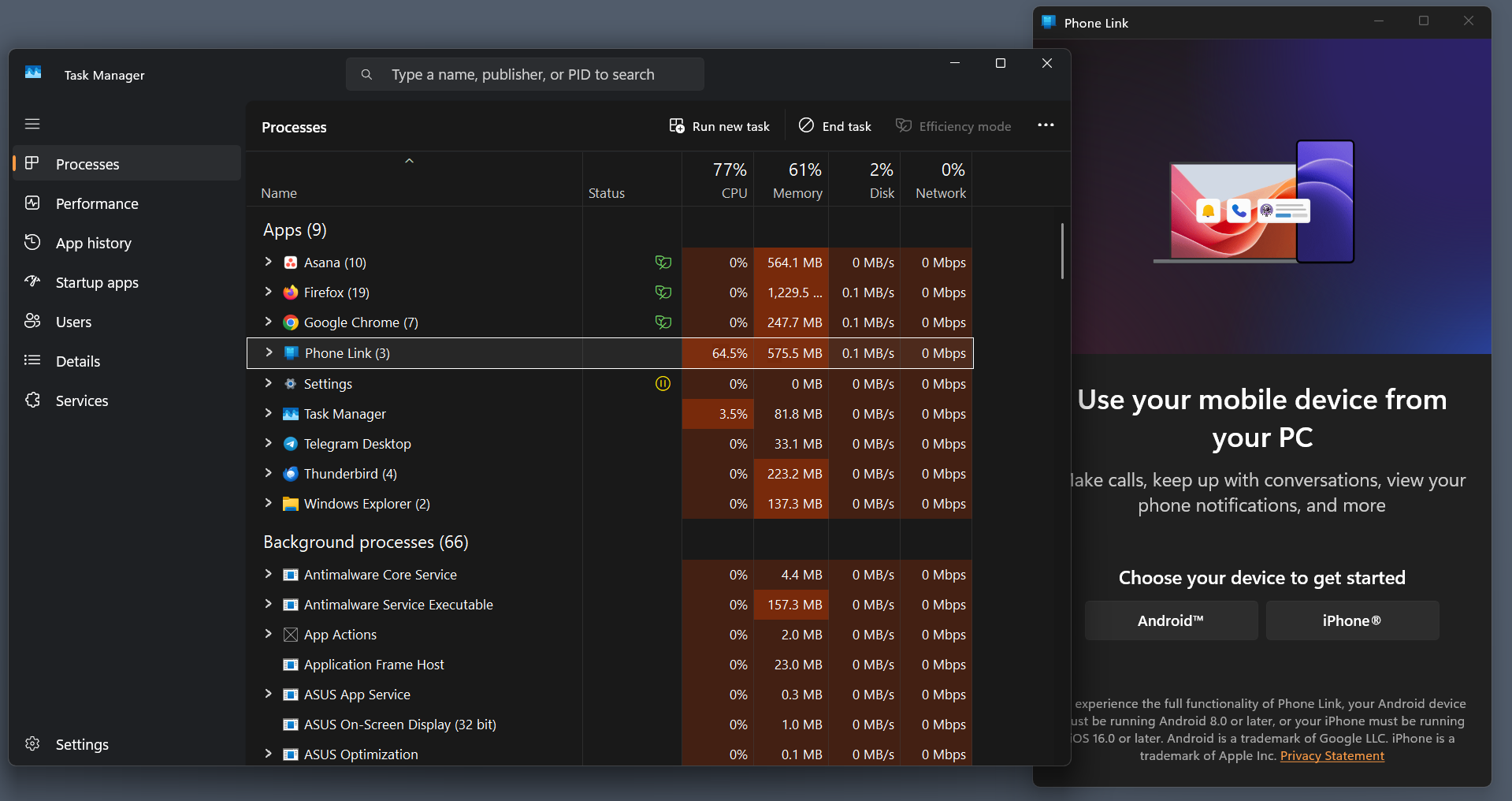Click the End task button
The width and height of the screenshot is (1512, 801).
(x=835, y=126)
